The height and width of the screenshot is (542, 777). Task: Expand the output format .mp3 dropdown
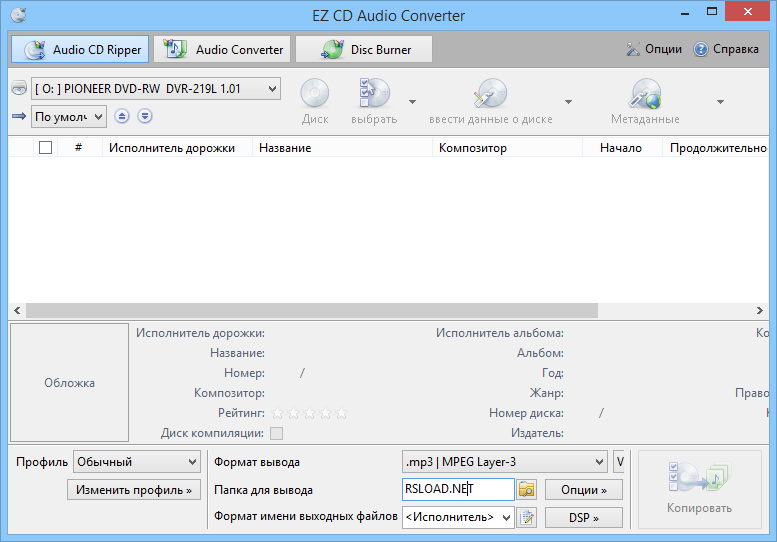click(x=504, y=462)
